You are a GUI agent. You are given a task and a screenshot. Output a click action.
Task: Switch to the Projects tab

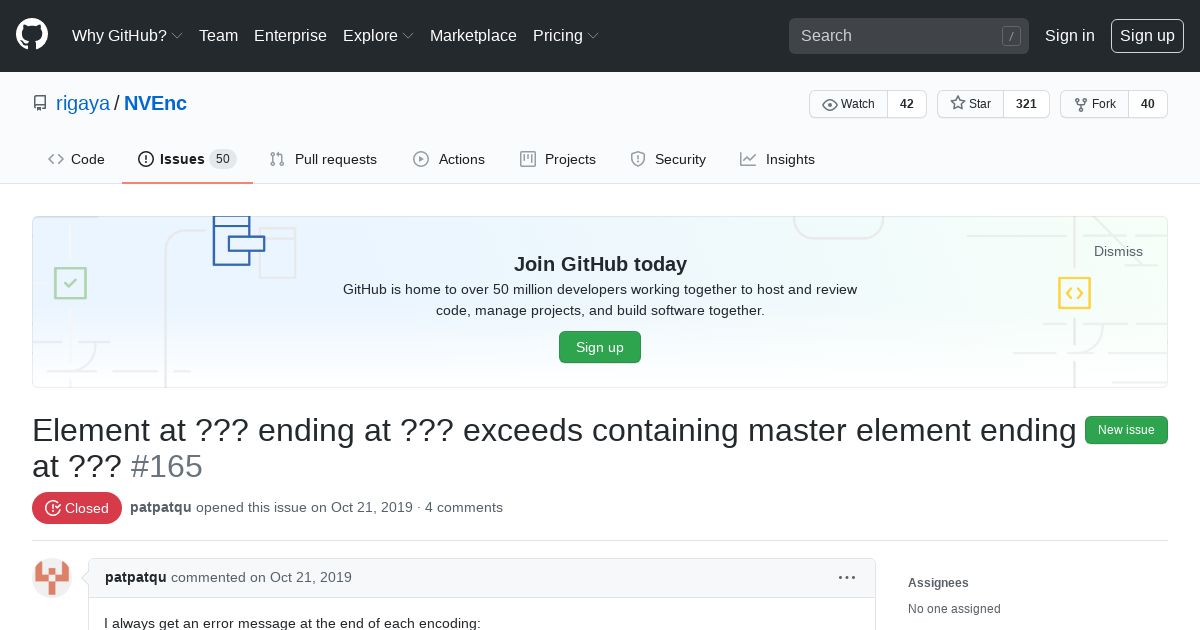click(x=558, y=159)
